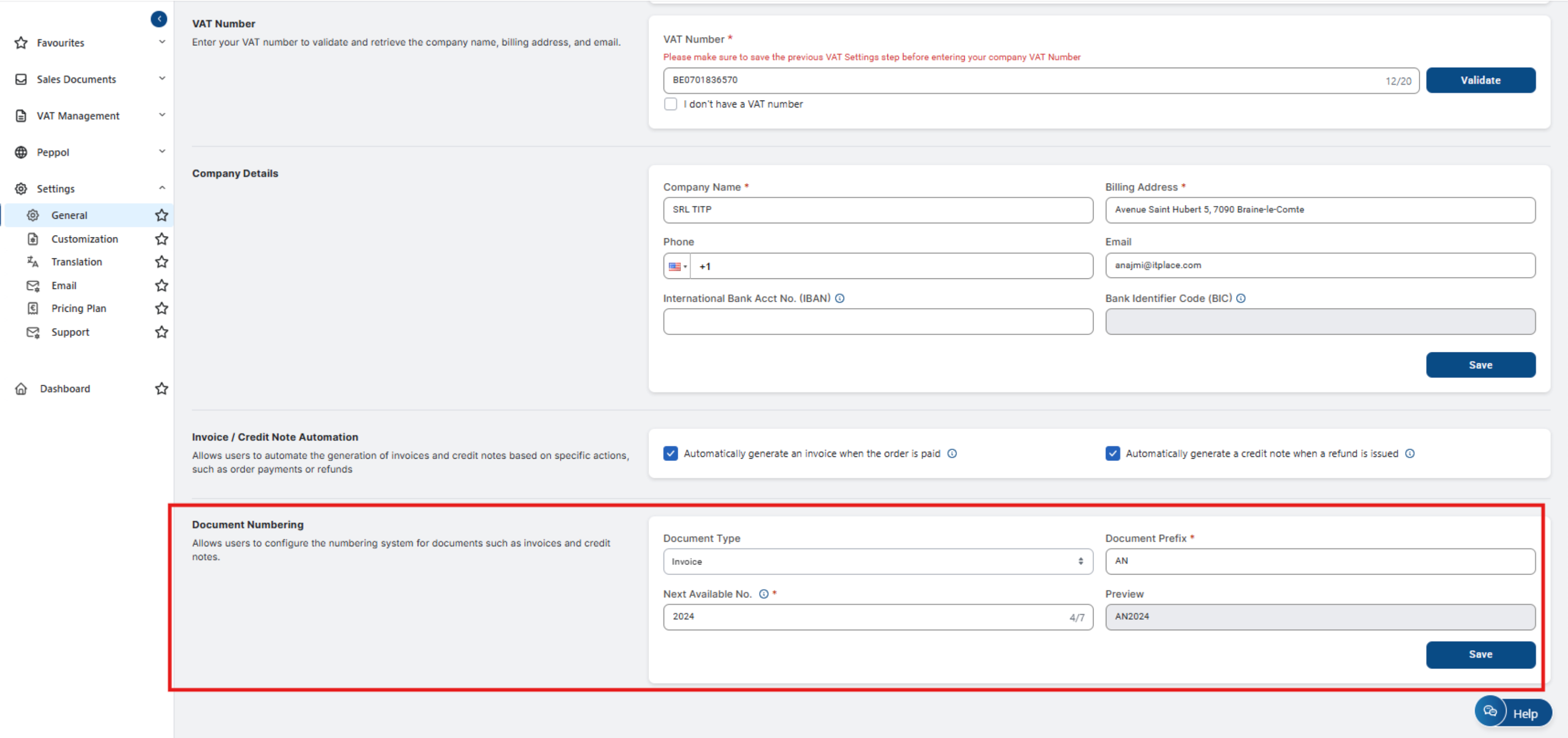Uncheck automatic credit note on refund
The width and height of the screenshot is (1568, 738).
click(1113, 454)
